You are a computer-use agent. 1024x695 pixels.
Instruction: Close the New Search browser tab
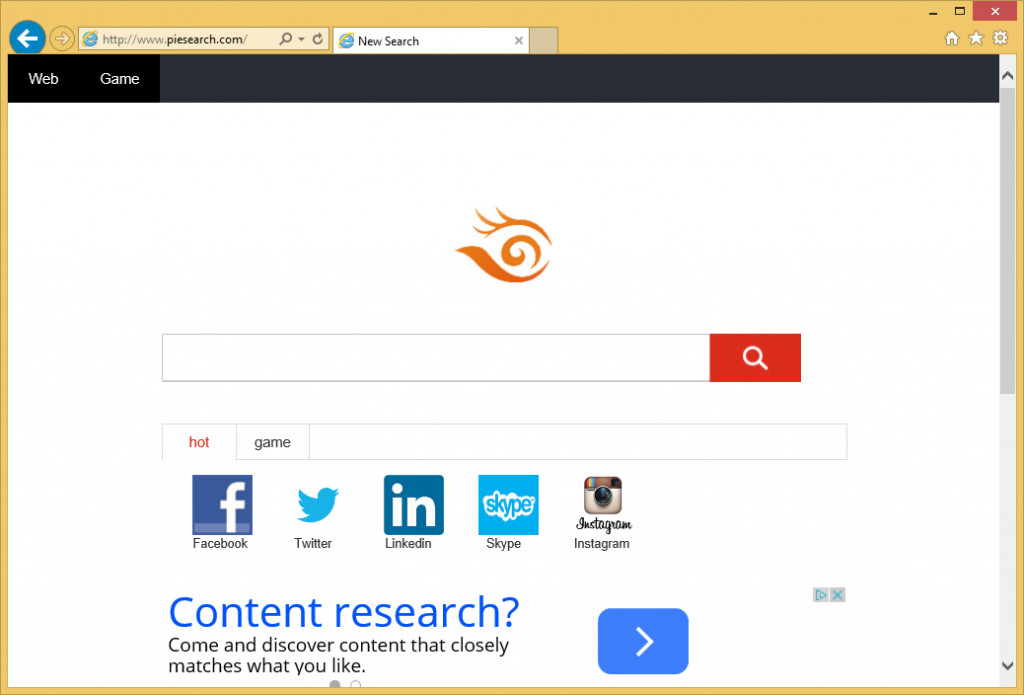(518, 41)
